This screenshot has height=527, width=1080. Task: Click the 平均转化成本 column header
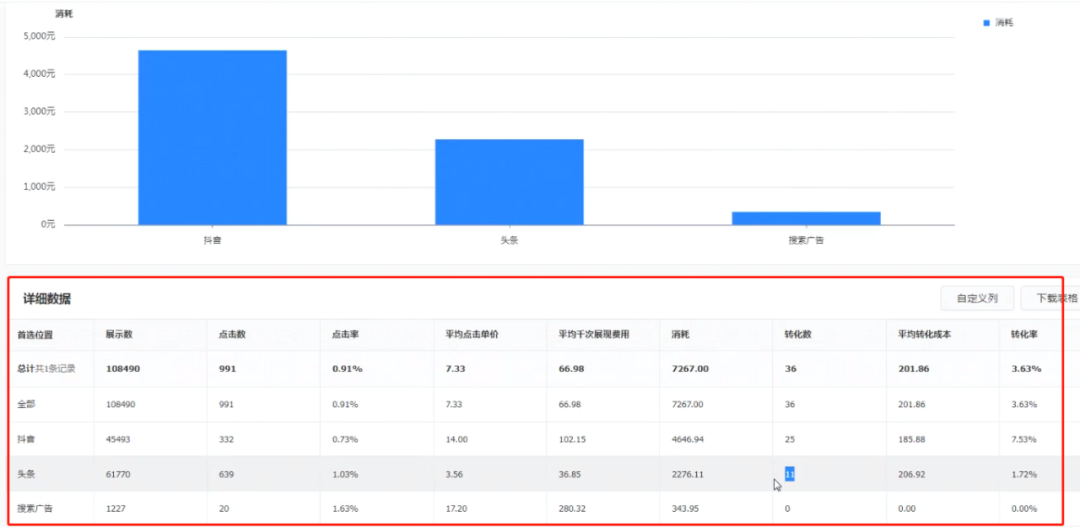[x=924, y=335]
